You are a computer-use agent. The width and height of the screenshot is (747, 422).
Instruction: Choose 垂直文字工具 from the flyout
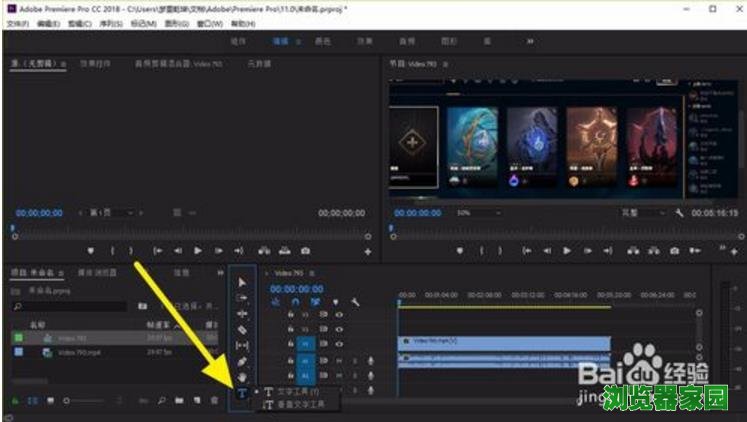point(299,404)
